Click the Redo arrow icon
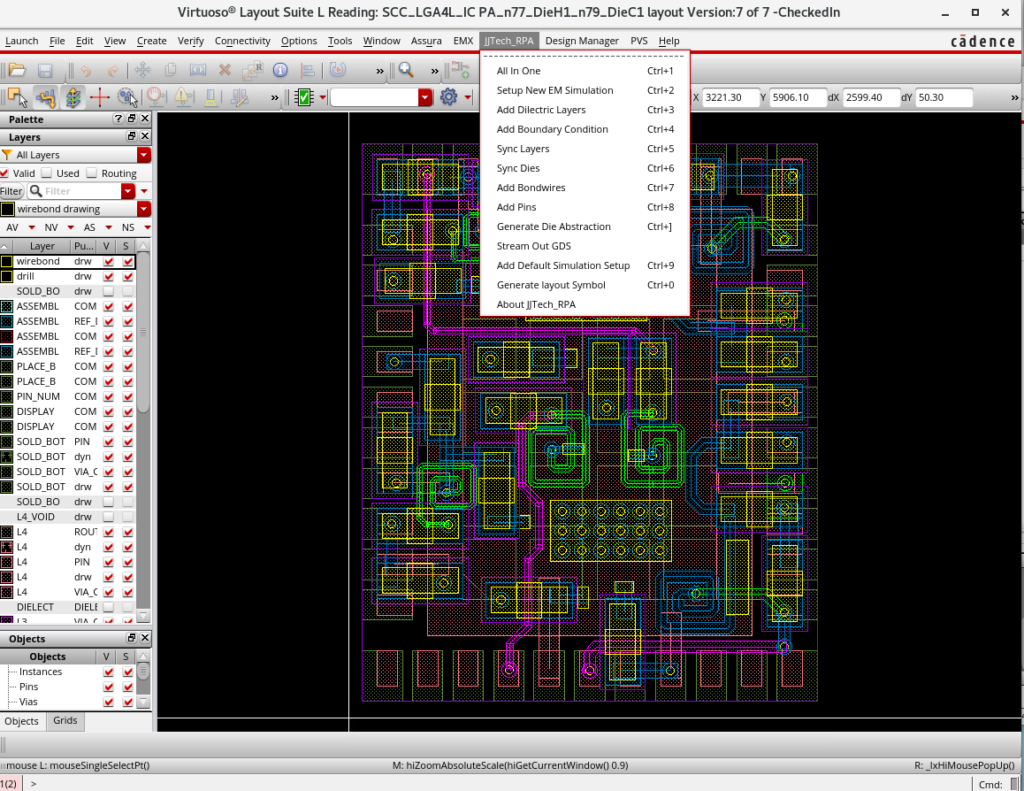 point(113,70)
